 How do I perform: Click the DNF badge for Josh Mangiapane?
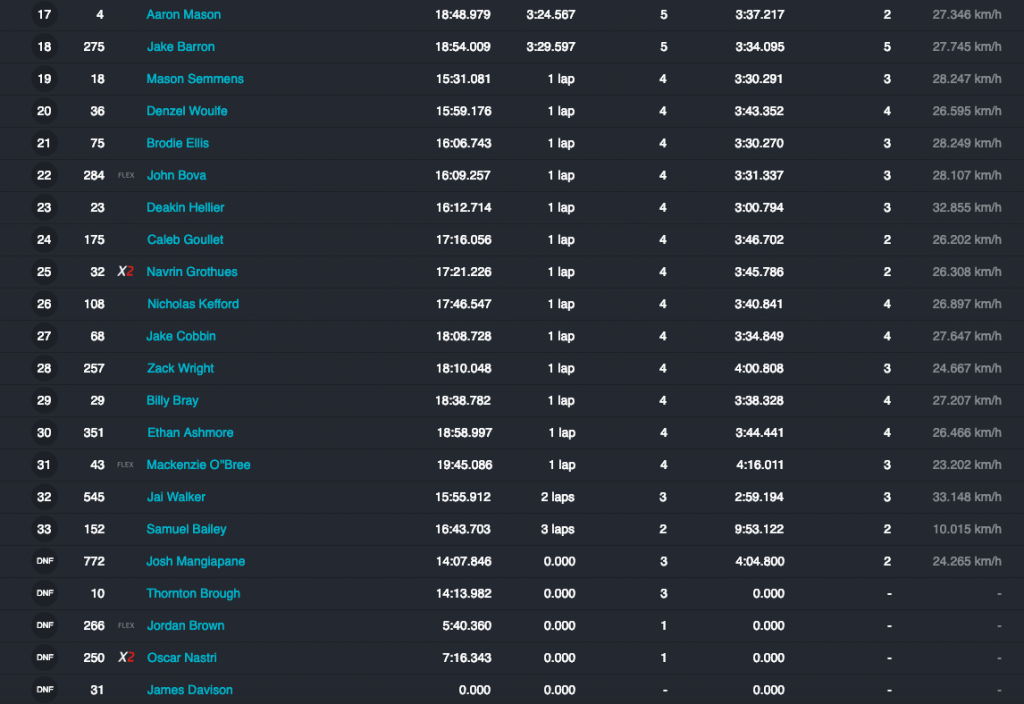(44, 561)
